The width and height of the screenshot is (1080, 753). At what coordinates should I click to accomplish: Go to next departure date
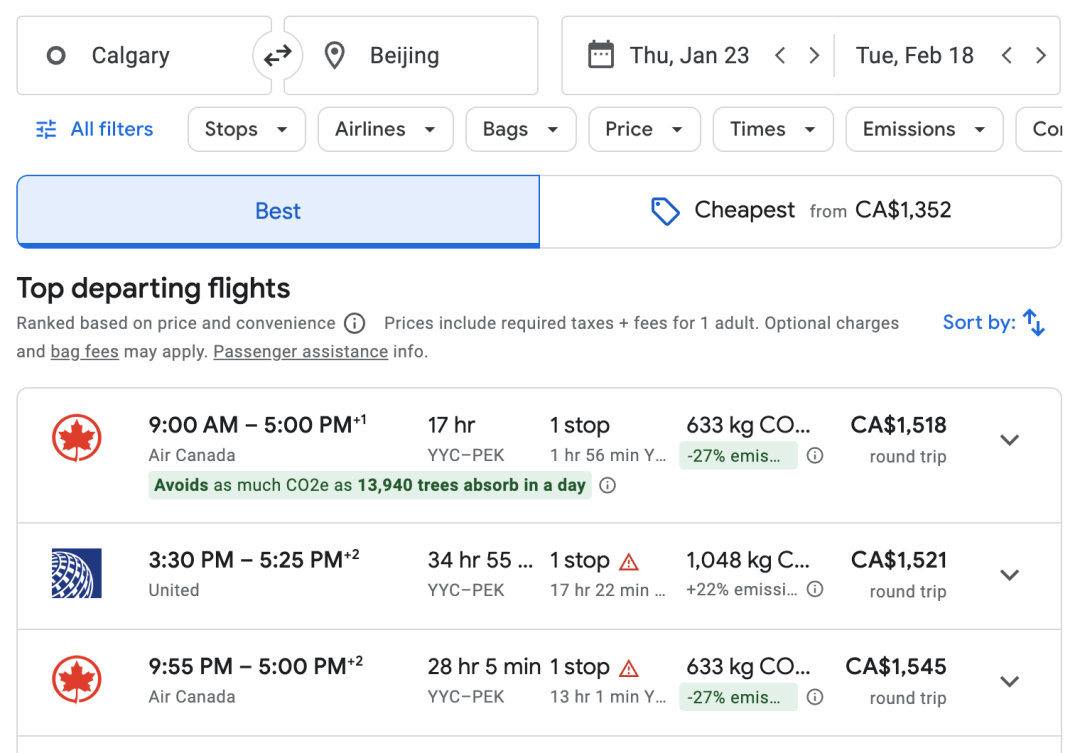point(814,56)
